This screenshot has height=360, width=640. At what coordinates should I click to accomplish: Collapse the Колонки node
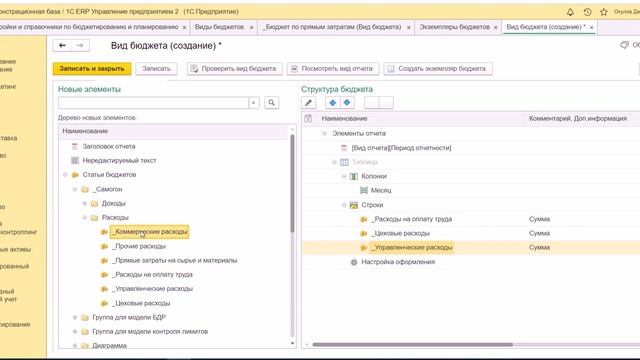click(344, 176)
